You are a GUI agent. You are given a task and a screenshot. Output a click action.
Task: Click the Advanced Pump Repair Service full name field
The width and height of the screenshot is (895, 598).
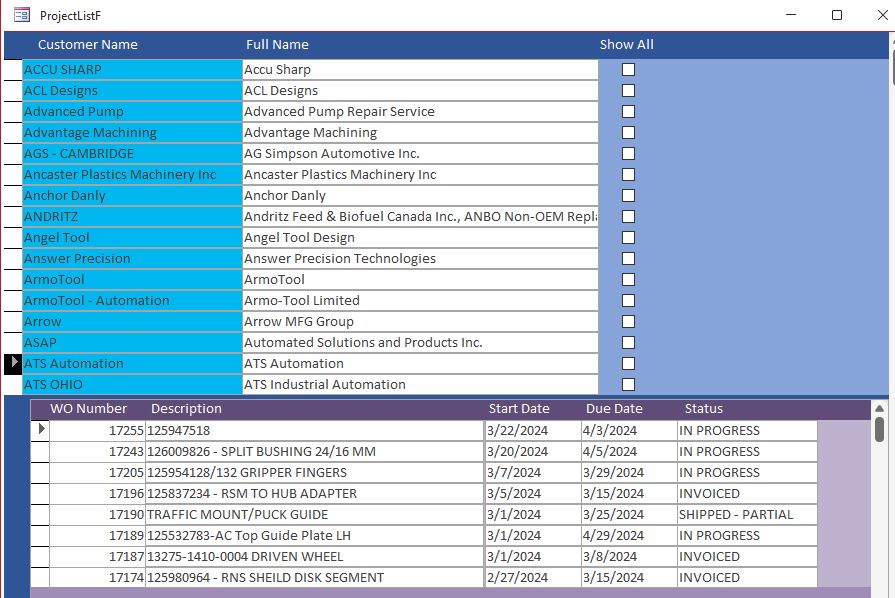click(420, 112)
